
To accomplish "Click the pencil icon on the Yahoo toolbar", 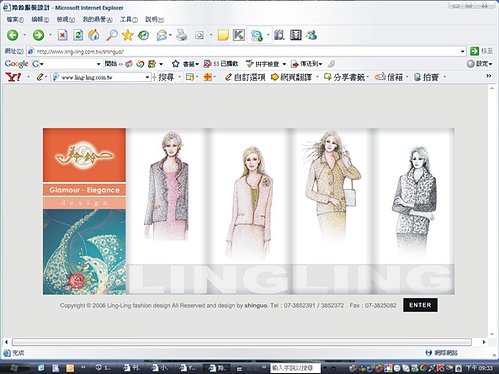I will point(40,77).
